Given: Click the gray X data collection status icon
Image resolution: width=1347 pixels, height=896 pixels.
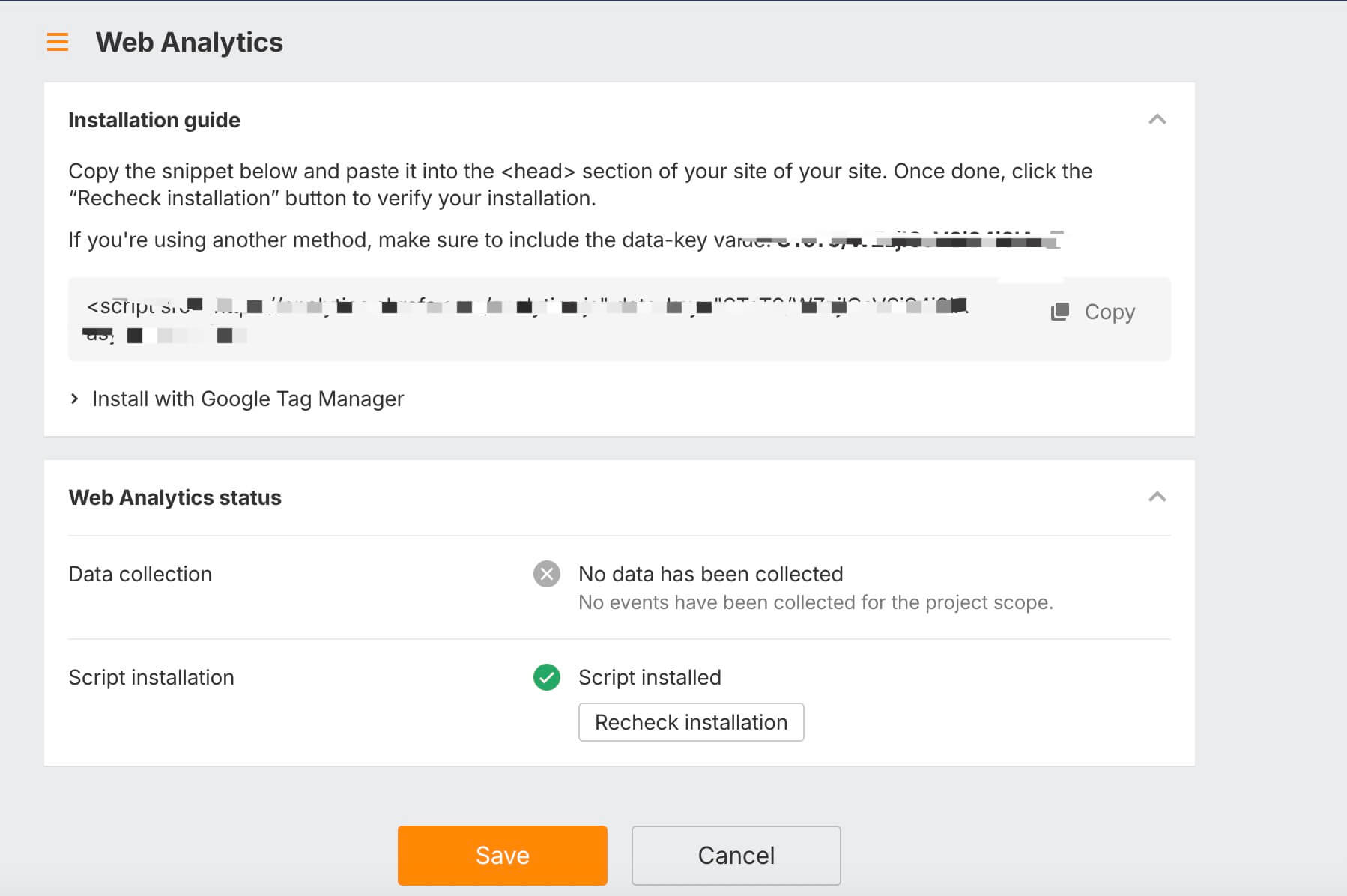Looking at the screenshot, I should (x=547, y=574).
